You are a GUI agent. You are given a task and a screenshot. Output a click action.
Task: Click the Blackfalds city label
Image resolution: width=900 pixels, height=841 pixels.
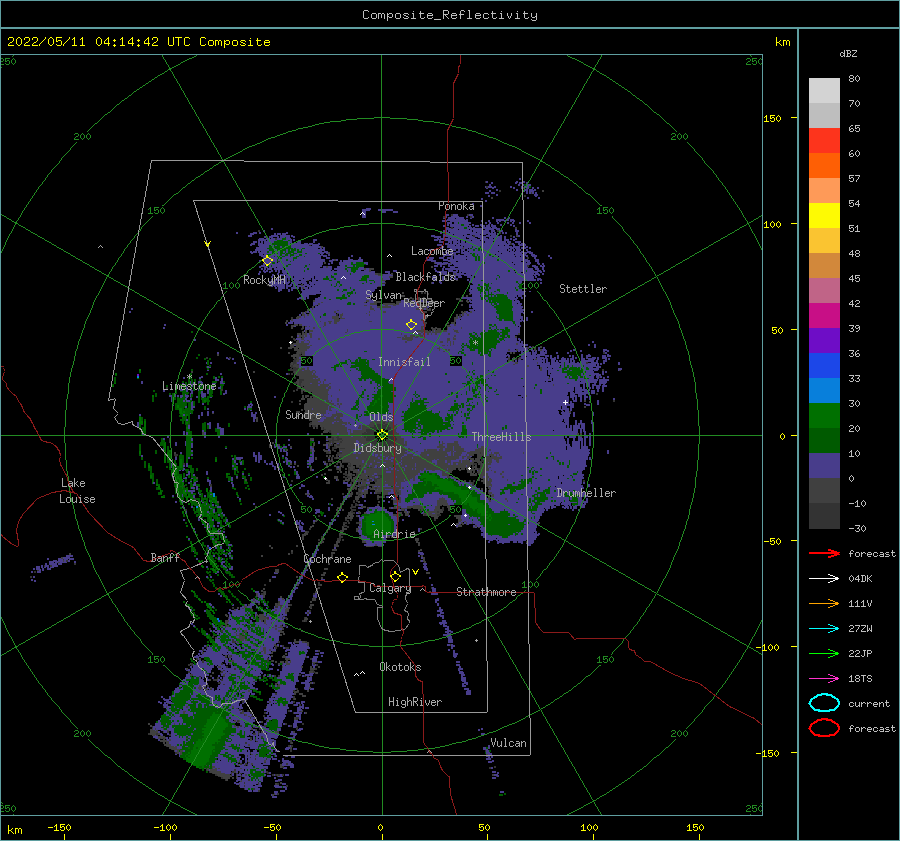pyautogui.click(x=425, y=277)
